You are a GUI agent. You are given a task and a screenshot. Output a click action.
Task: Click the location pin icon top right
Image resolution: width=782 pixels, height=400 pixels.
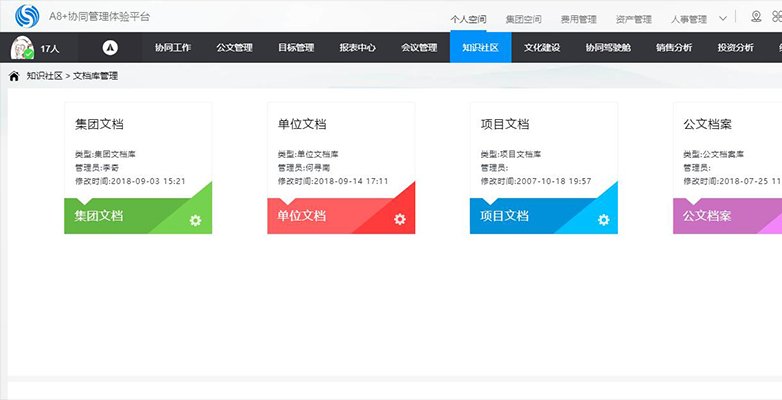point(756,16)
